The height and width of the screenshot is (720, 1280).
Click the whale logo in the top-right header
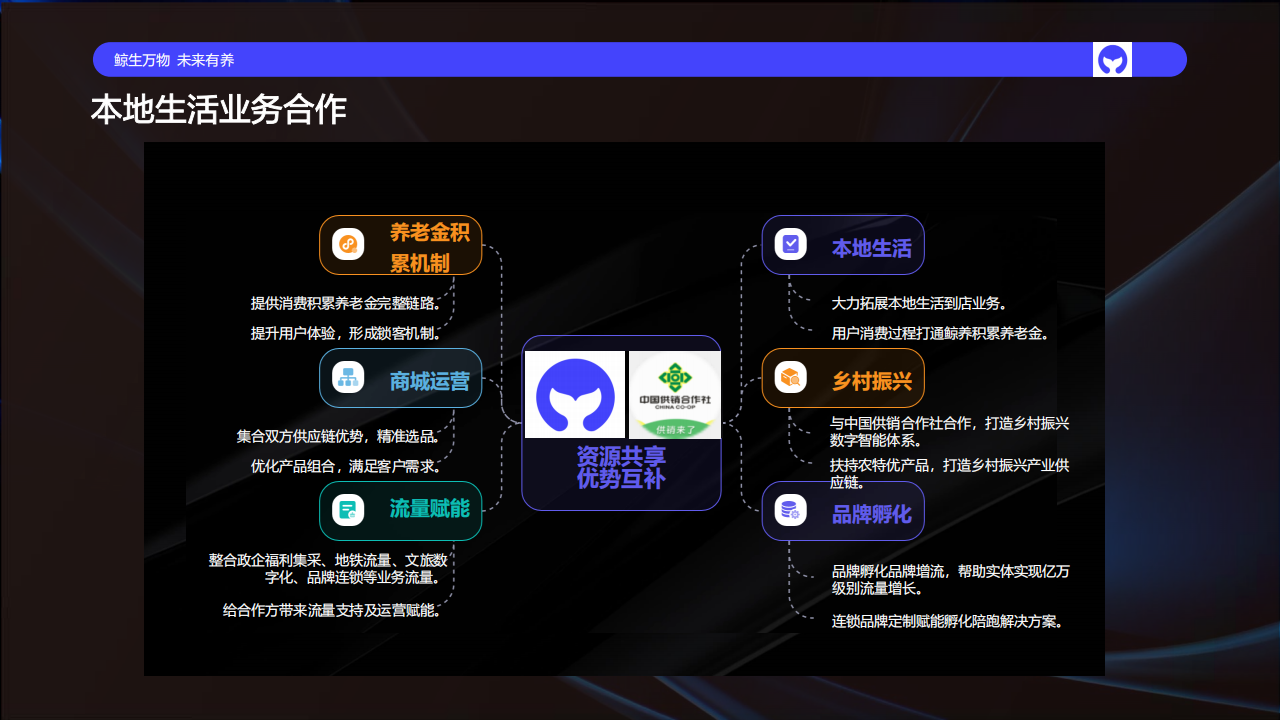tap(1112, 60)
